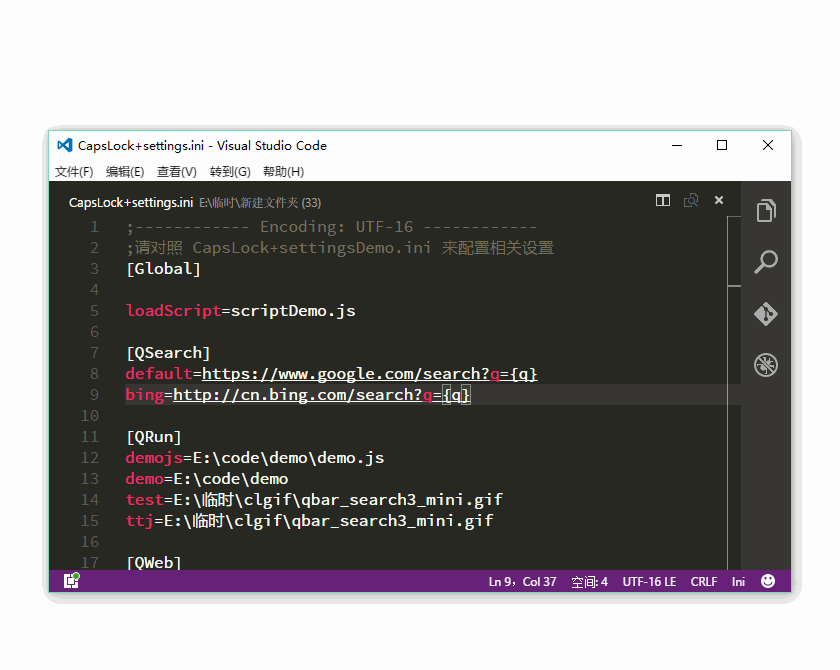Split the editor into two panes
Image resolution: width=840 pixels, height=670 pixels.
point(663,200)
